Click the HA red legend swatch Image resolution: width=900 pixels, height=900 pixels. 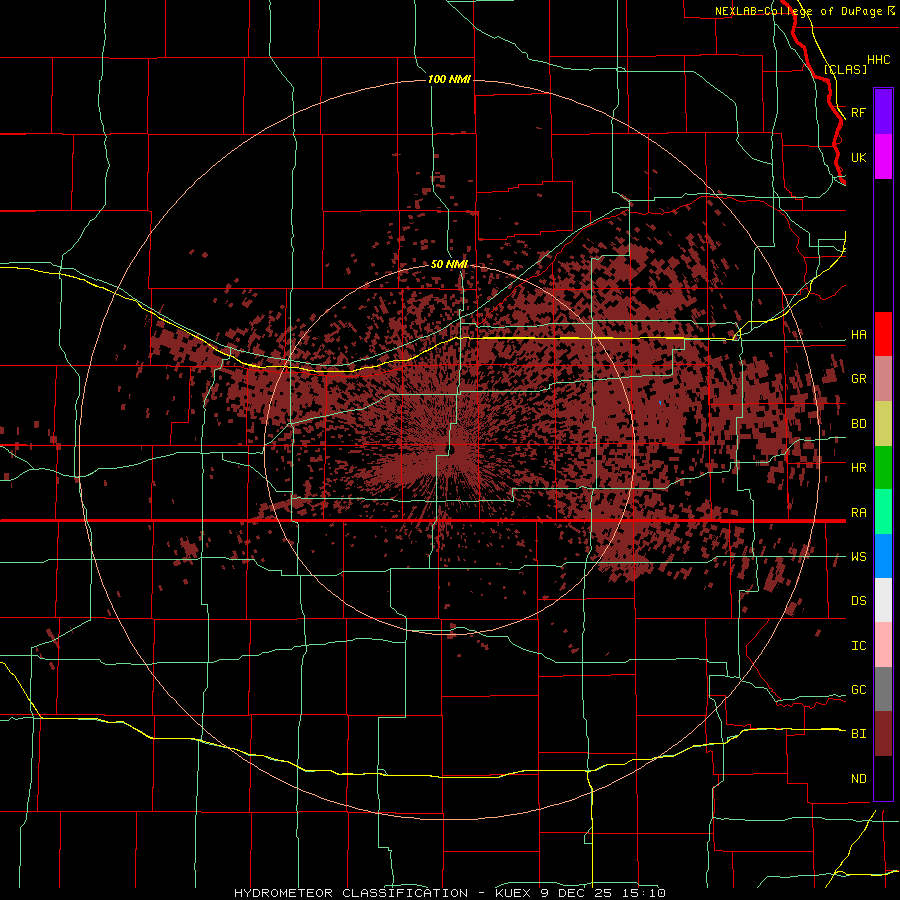tap(883, 334)
